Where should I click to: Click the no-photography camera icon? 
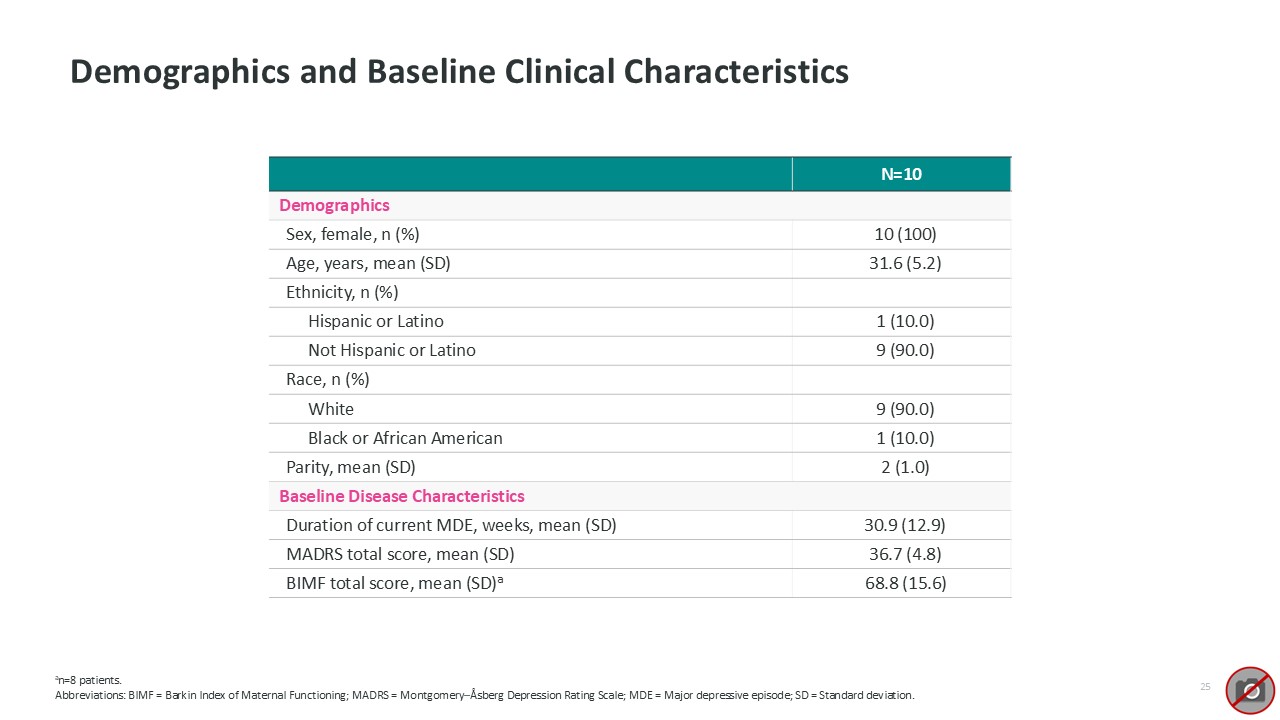click(1250, 690)
